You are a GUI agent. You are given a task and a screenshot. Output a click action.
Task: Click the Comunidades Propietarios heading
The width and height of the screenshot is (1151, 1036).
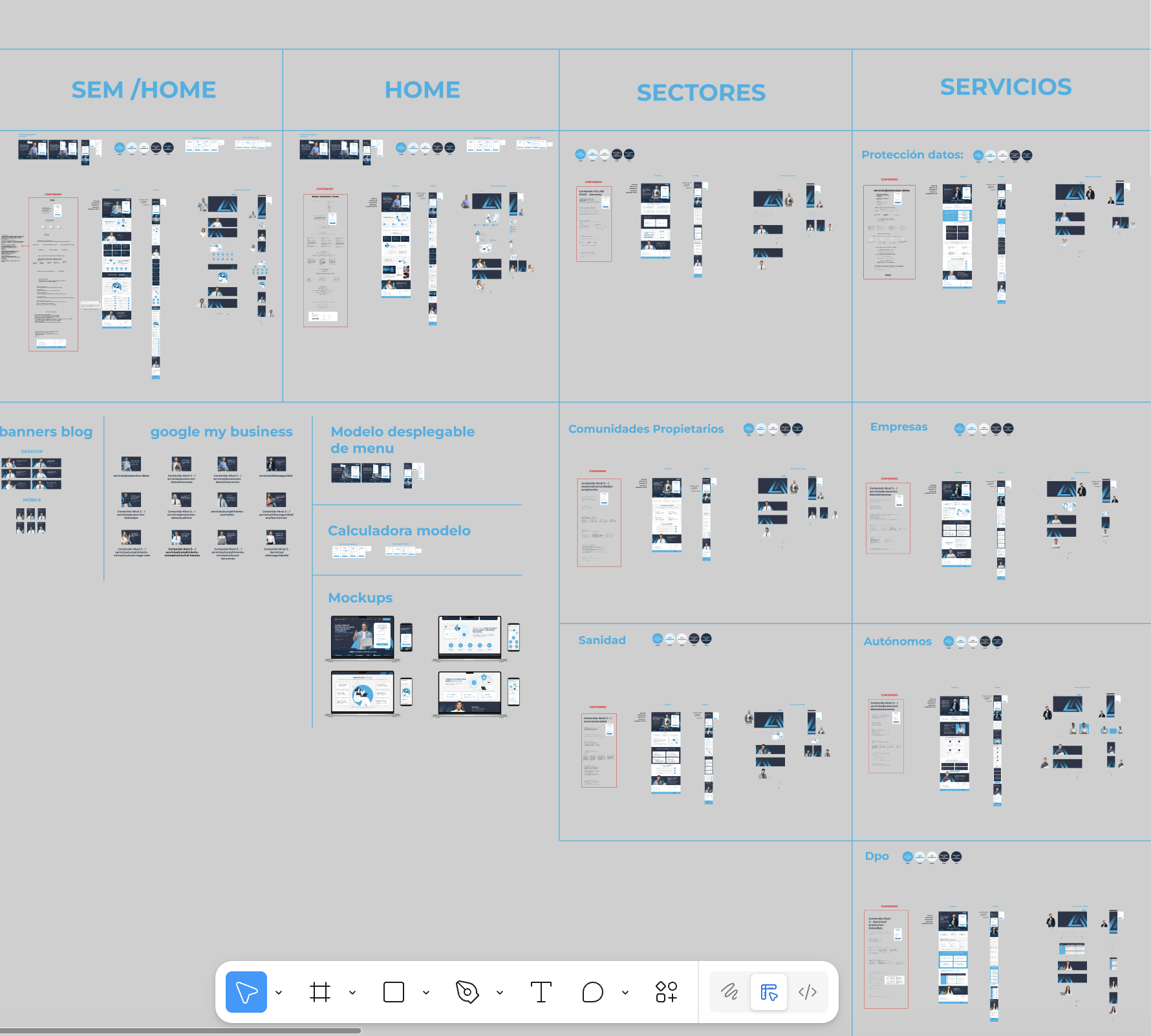coord(646,429)
